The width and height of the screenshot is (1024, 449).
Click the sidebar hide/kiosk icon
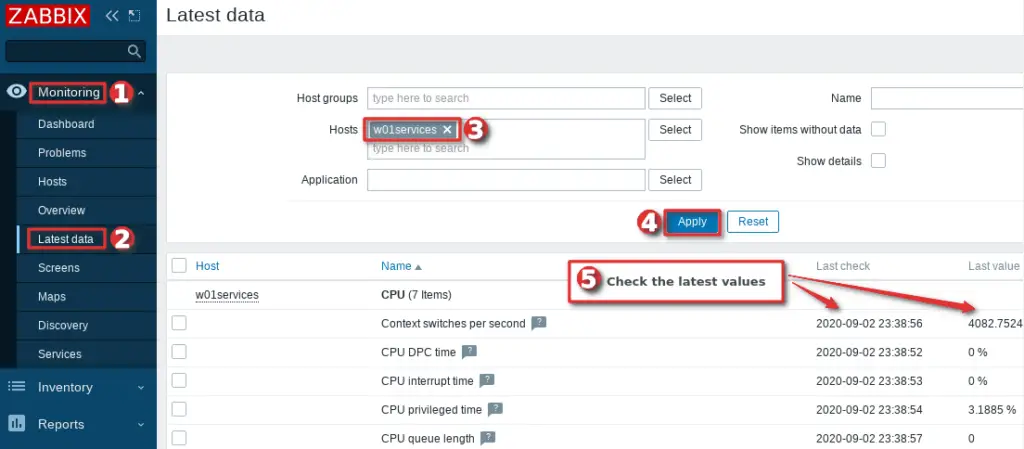click(x=134, y=16)
